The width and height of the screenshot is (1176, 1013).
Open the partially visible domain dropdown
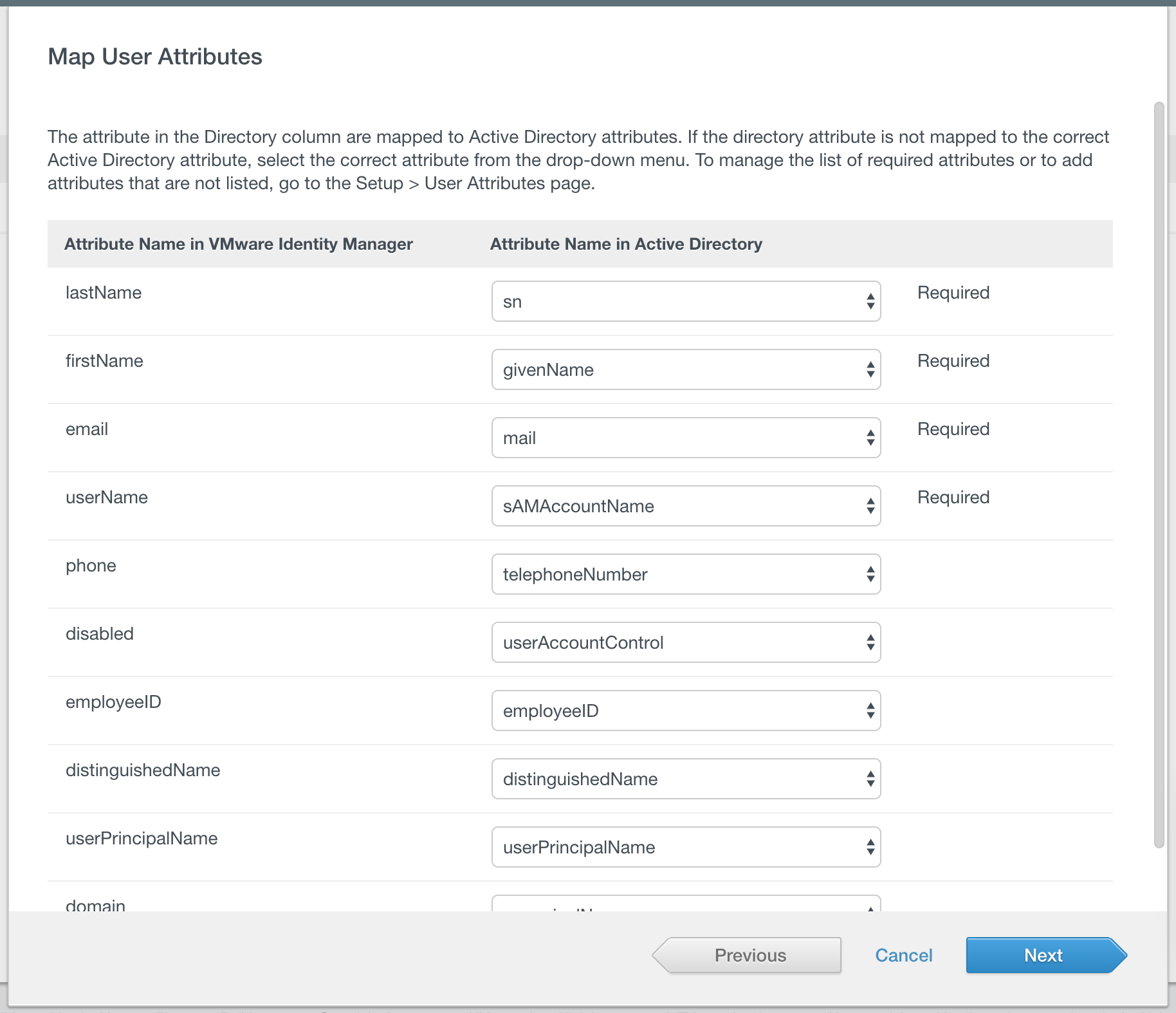[x=686, y=904]
